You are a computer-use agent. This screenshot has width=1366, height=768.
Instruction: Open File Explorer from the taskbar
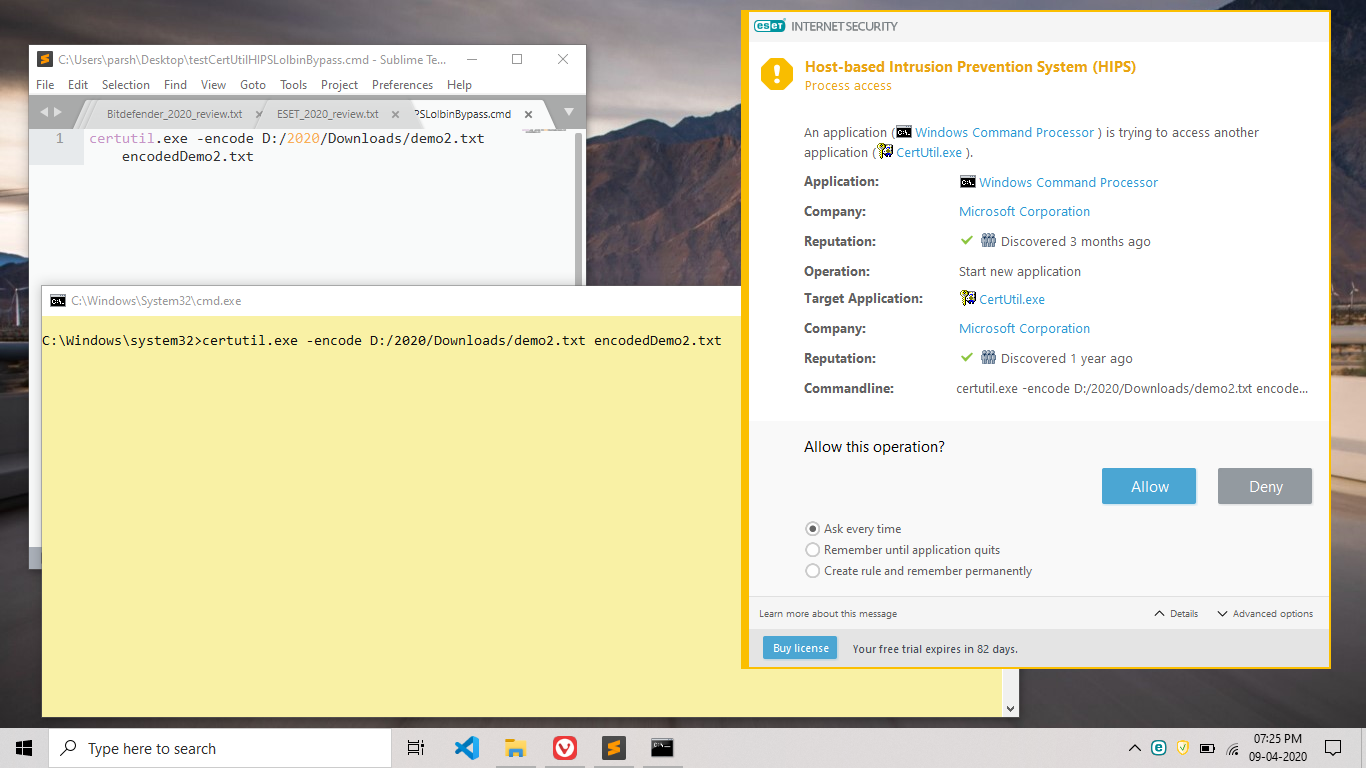[x=515, y=748]
